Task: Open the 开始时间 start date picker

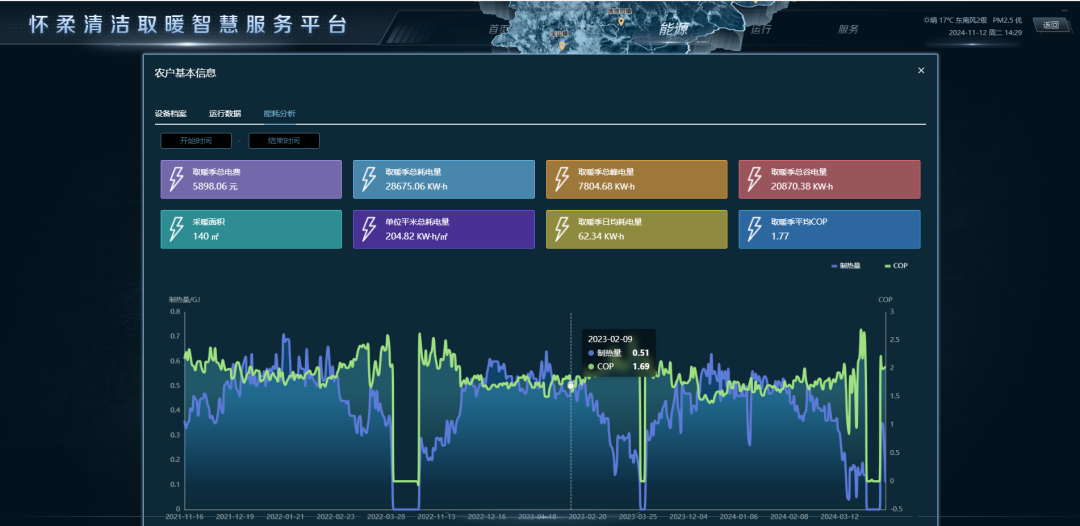Action: tap(196, 141)
